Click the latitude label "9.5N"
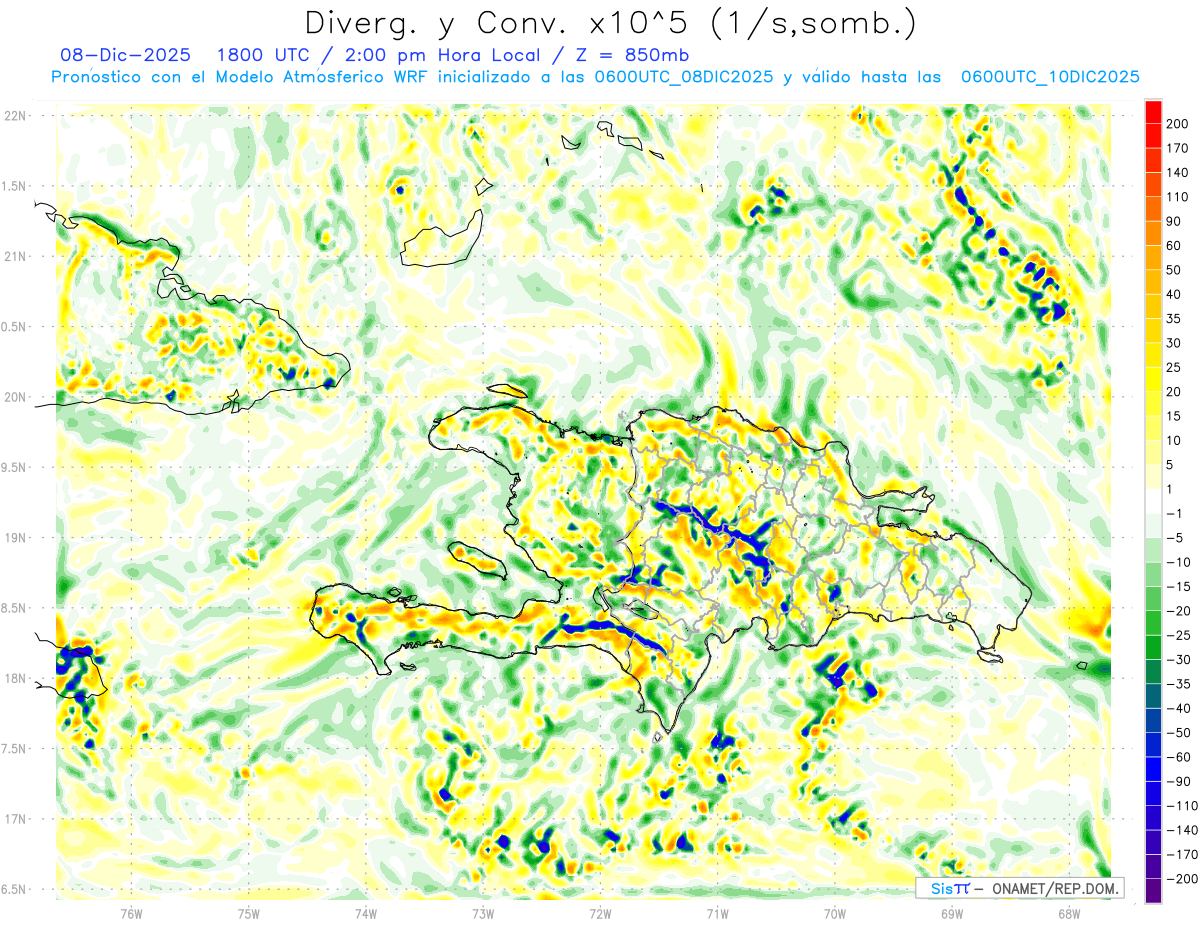This screenshot has height=927, width=1200. coord(15,467)
